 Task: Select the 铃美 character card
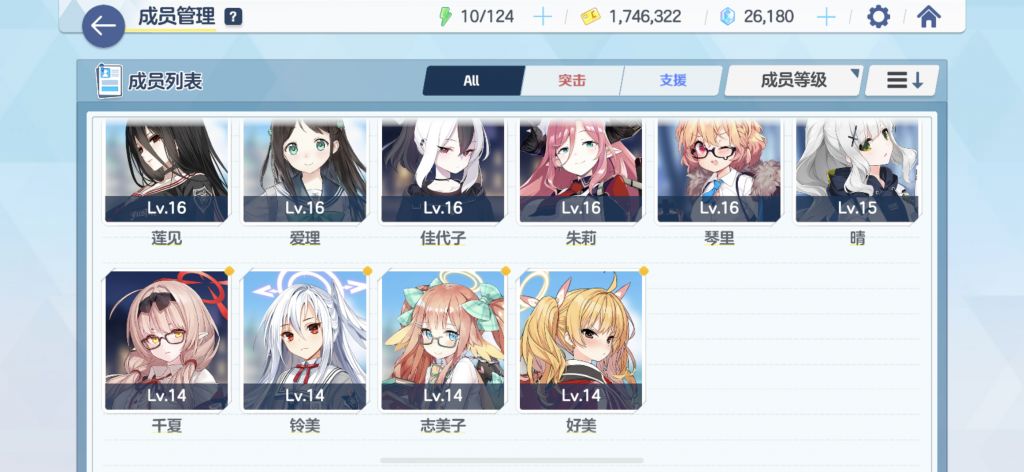[305, 341]
